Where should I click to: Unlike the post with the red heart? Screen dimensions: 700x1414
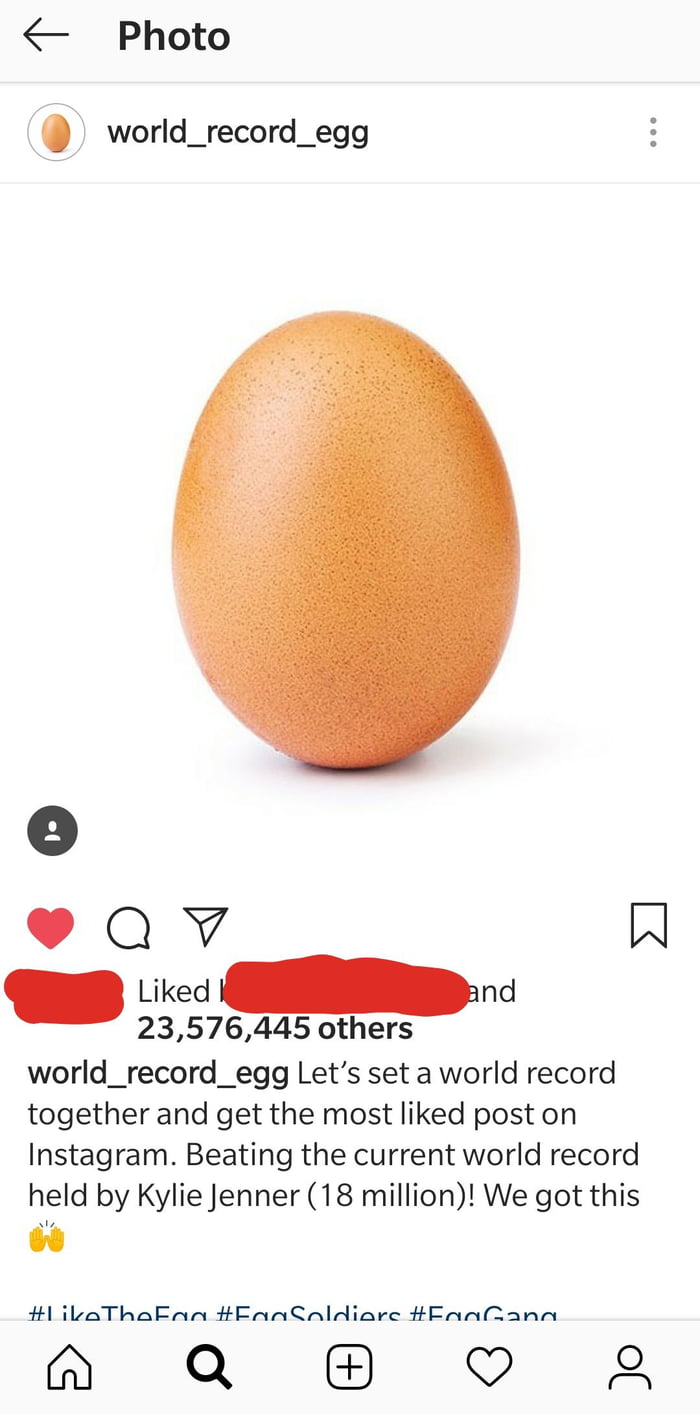click(50, 927)
